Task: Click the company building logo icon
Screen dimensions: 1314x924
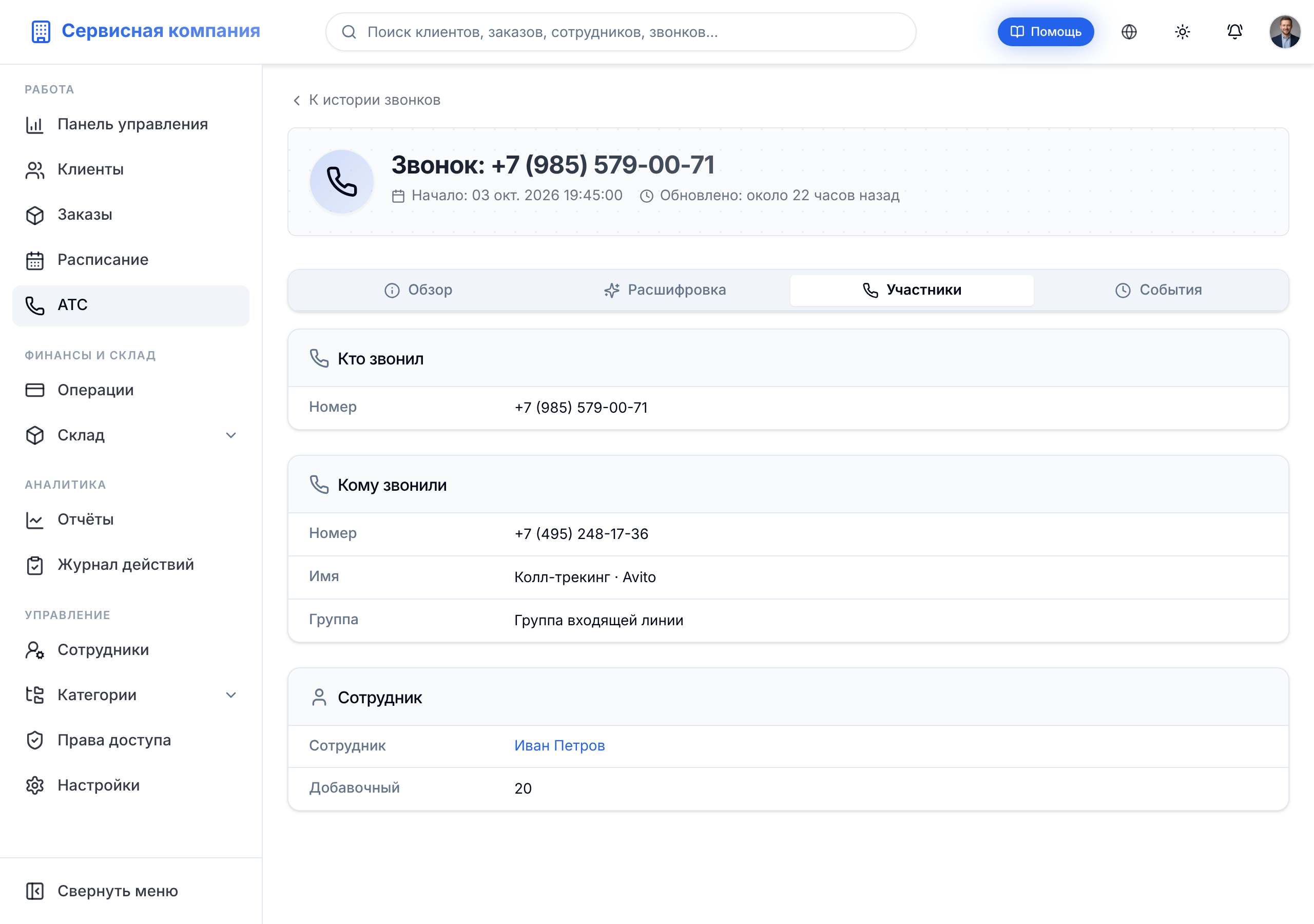Action: click(x=41, y=31)
